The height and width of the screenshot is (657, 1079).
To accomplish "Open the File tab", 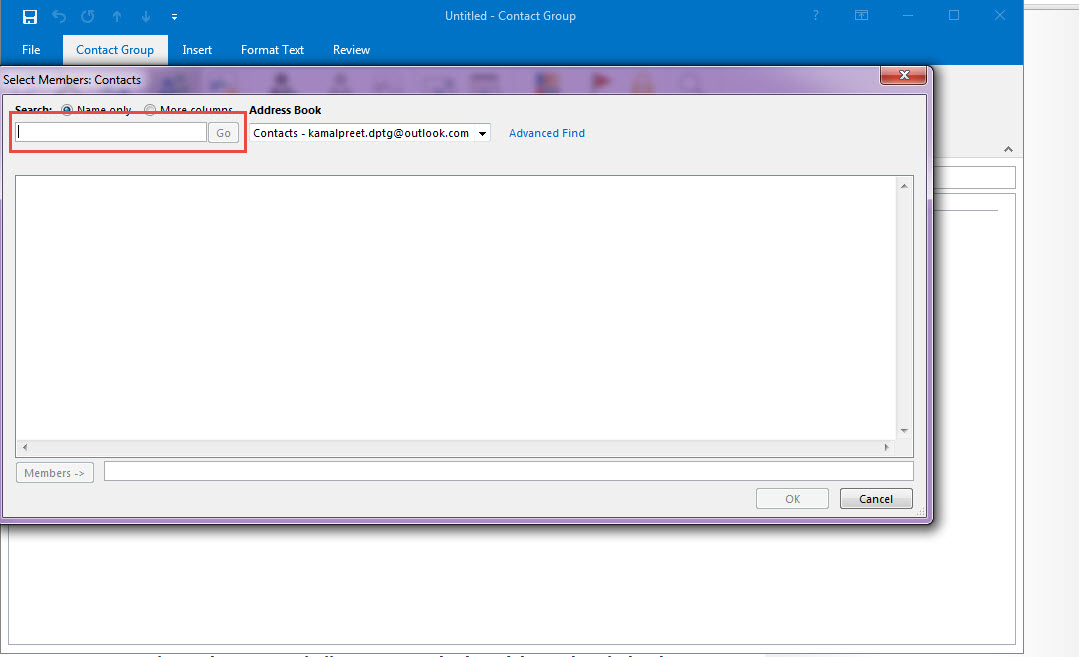I will click(31, 50).
